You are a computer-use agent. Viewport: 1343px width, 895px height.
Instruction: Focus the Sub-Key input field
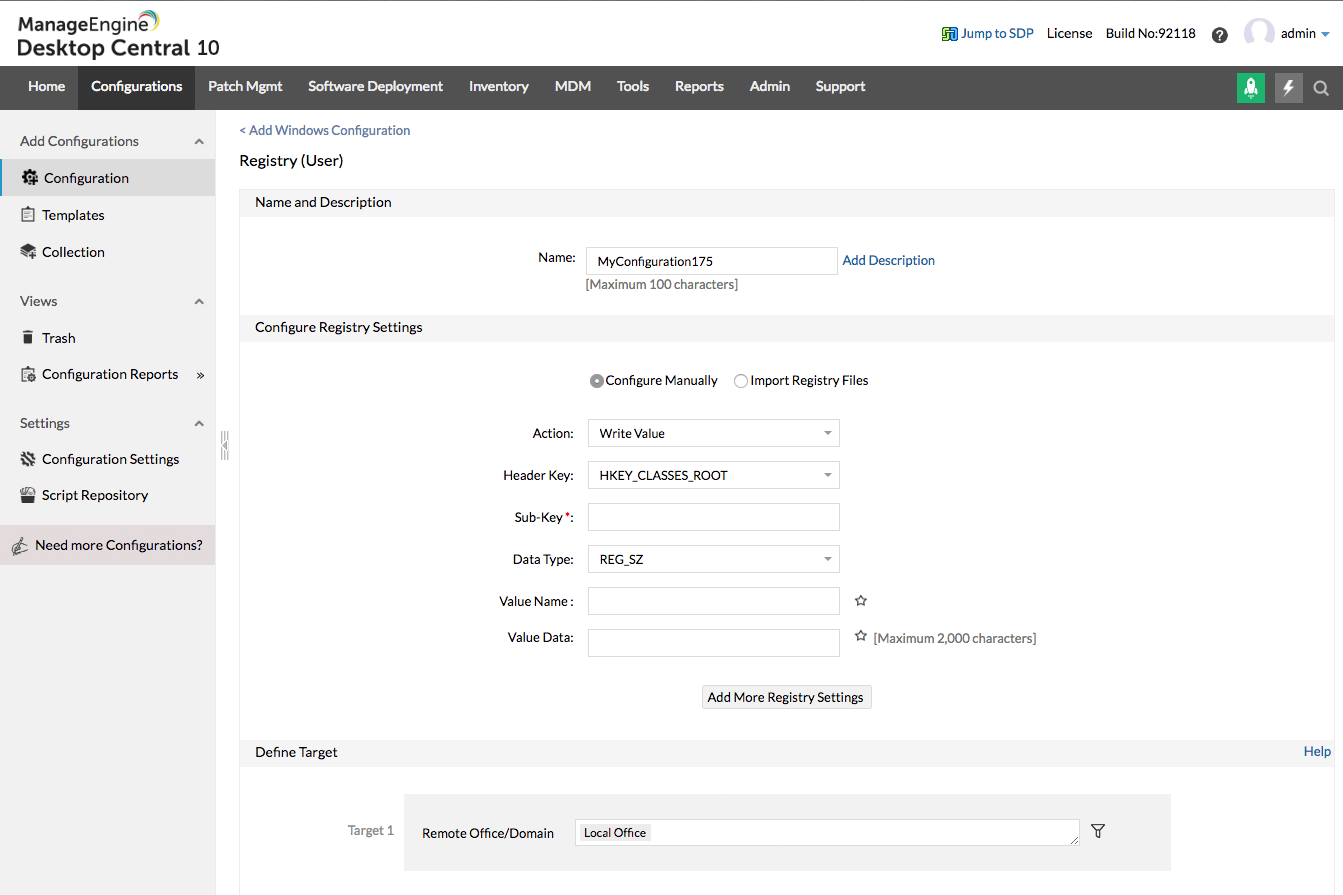pyautogui.click(x=713, y=517)
